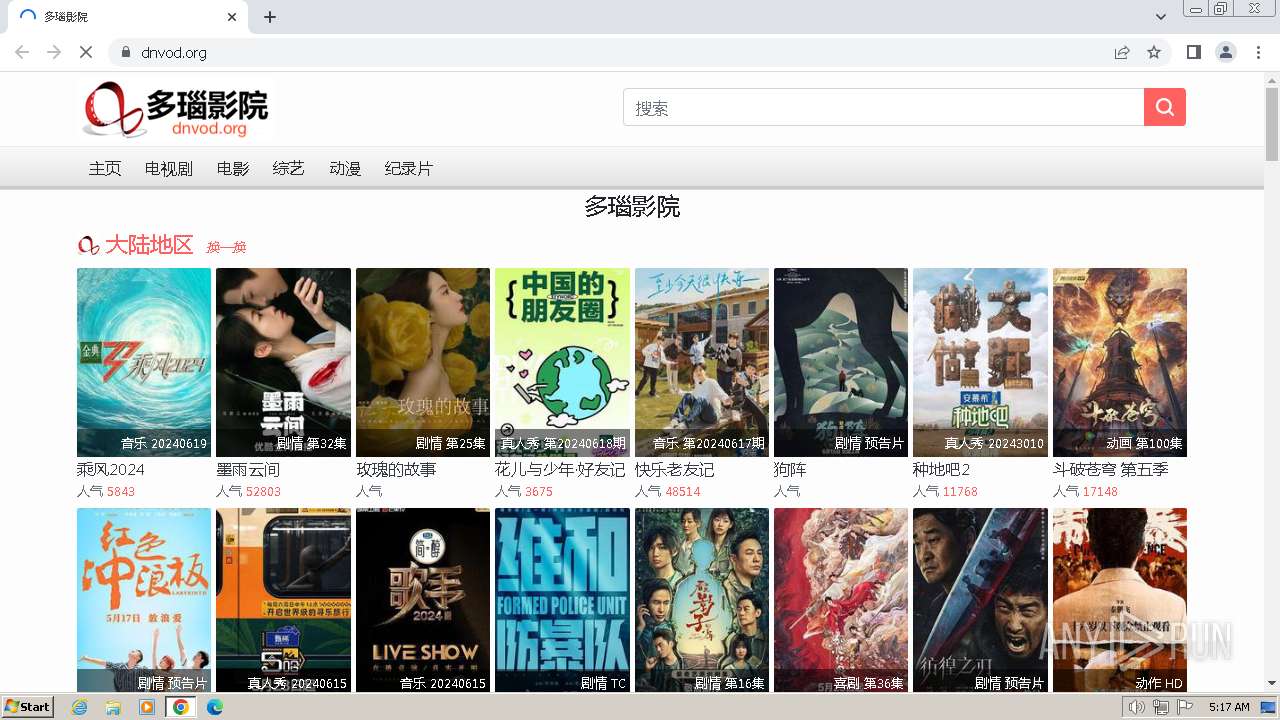Click the 5:17 AM taskbar clock

pyautogui.click(x=1229, y=707)
